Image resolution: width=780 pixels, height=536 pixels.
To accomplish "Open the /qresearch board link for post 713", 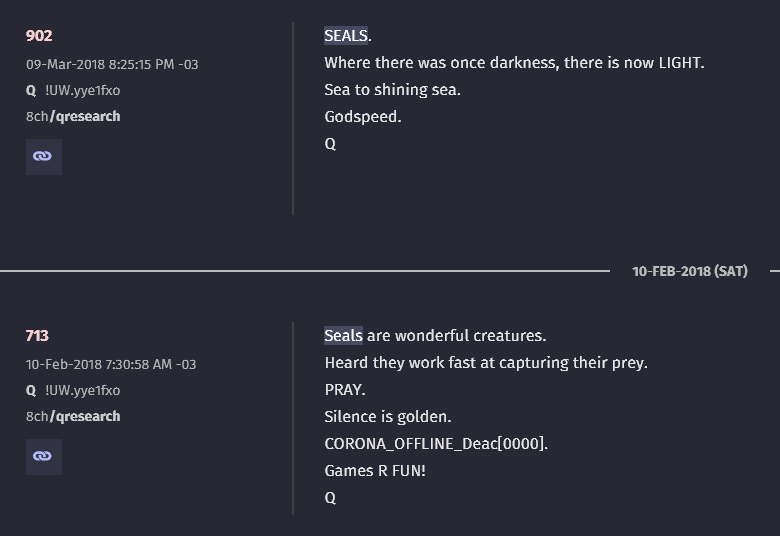I will point(85,417).
